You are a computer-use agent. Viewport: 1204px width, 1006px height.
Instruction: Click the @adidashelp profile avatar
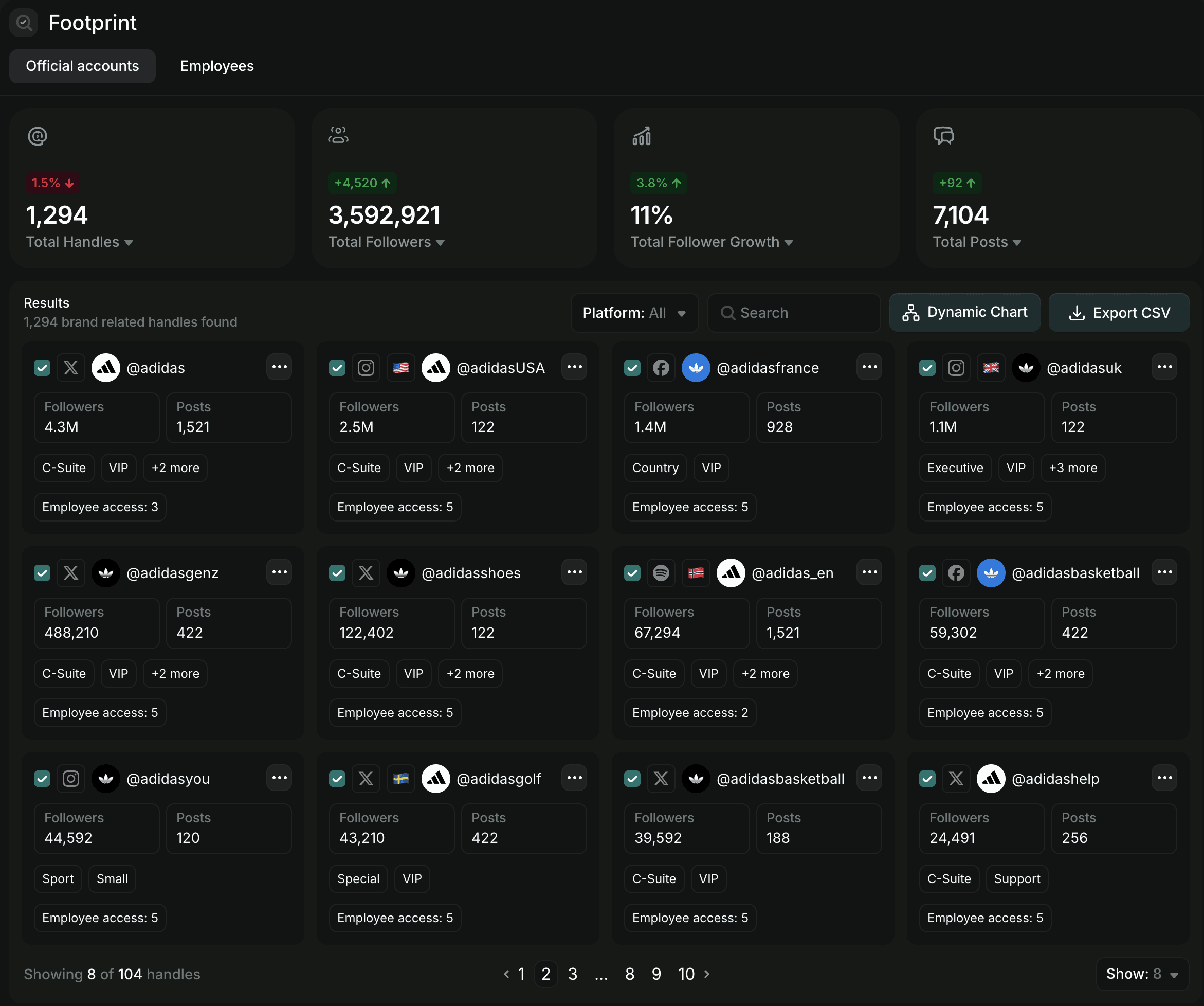click(991, 778)
